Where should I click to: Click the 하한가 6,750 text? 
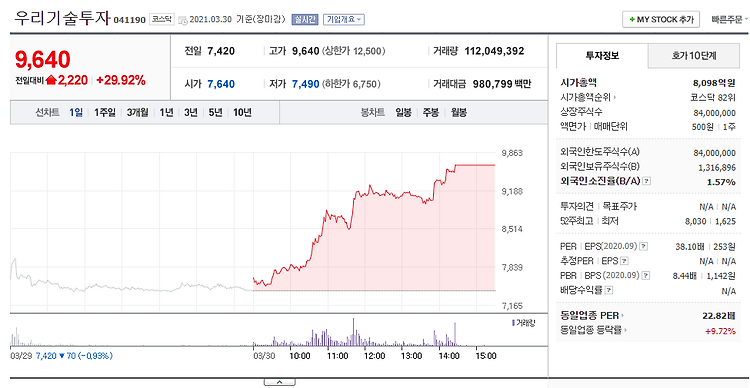click(352, 84)
